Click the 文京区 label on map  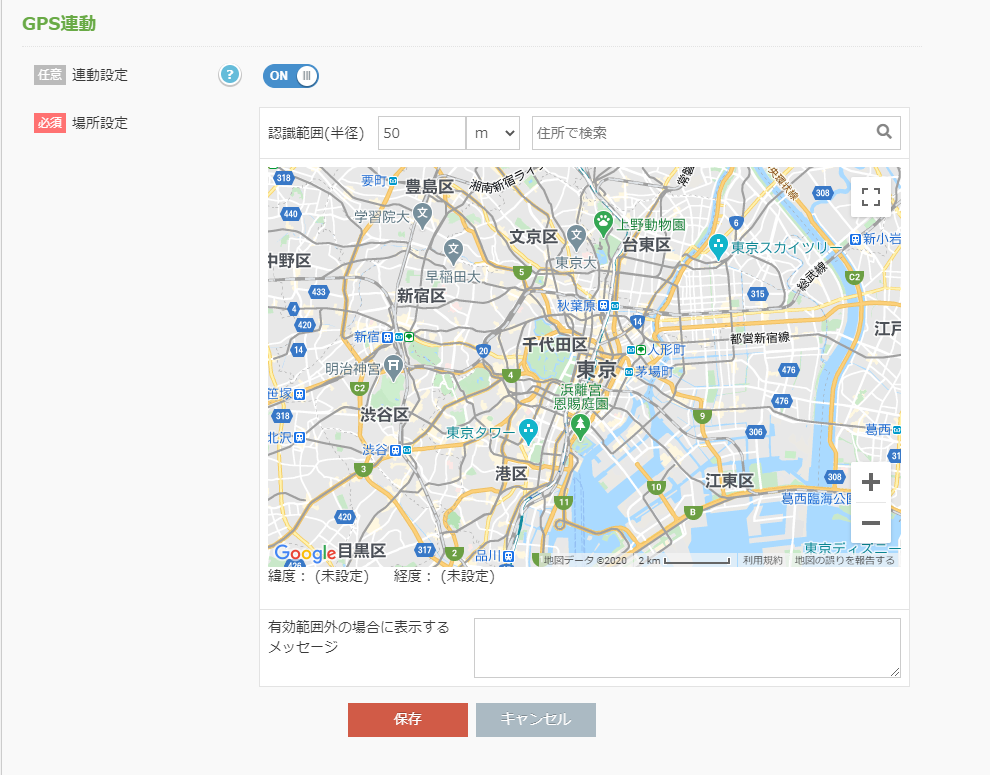pos(534,237)
